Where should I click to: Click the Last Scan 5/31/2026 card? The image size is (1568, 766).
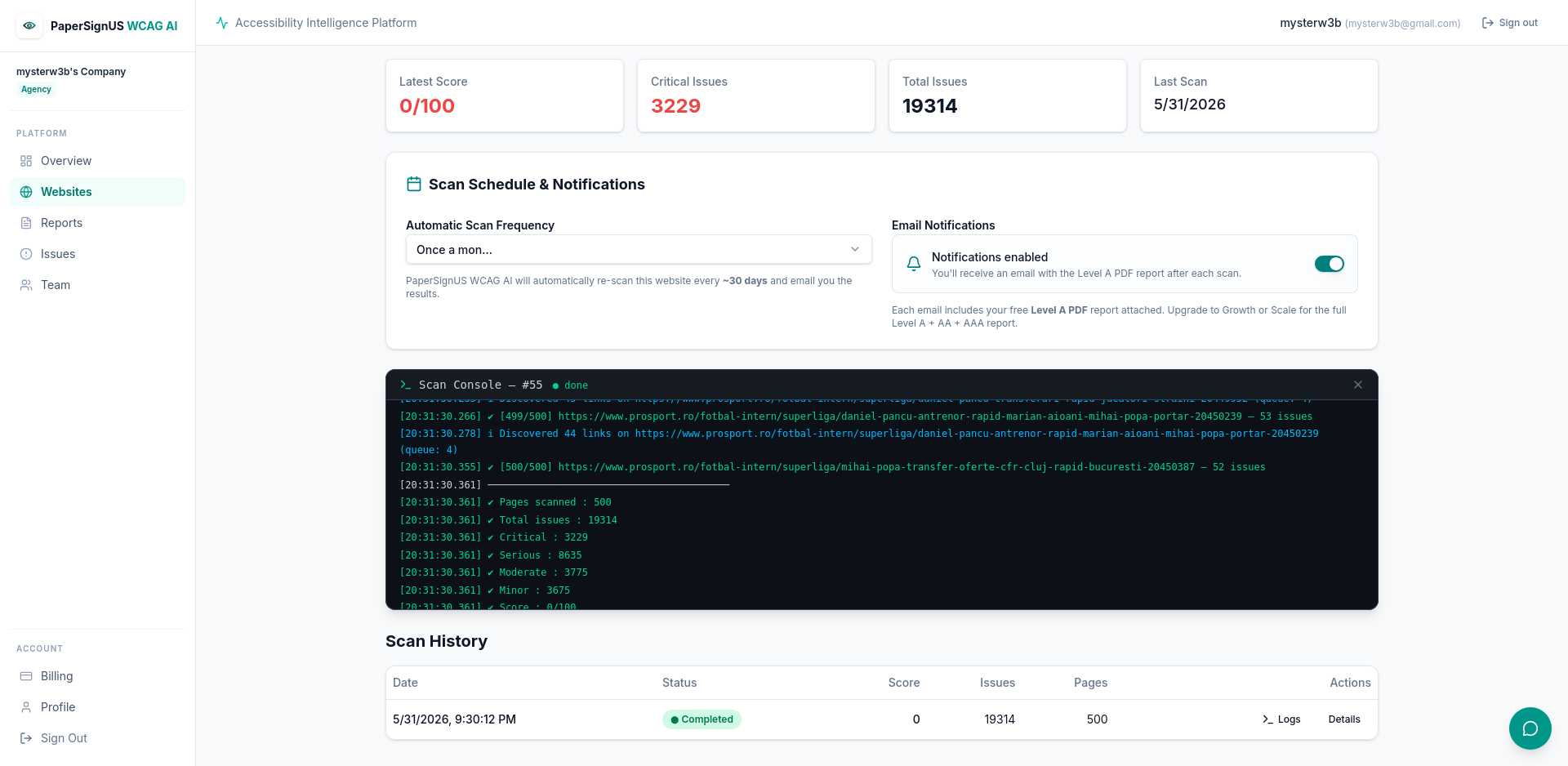[x=1259, y=96]
